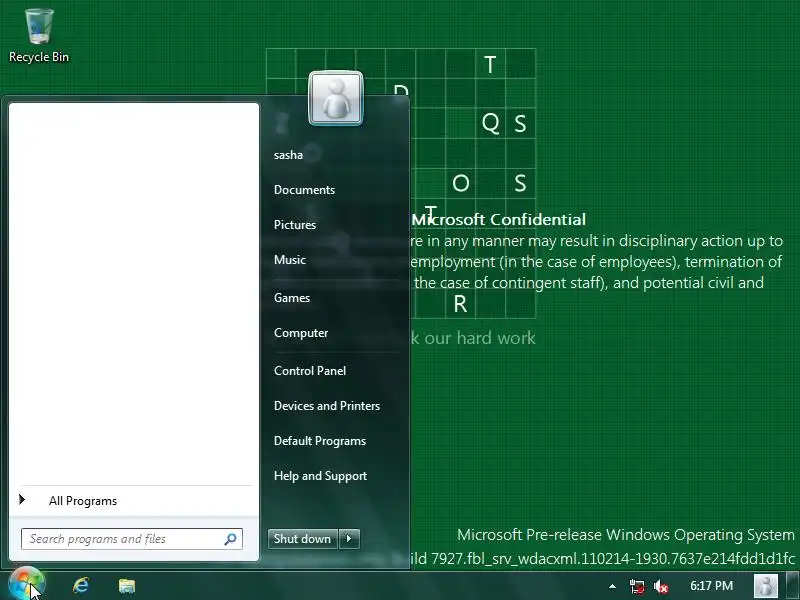This screenshot has width=800, height=600.
Task: Open Games from the Start menu
Action: tap(292, 298)
